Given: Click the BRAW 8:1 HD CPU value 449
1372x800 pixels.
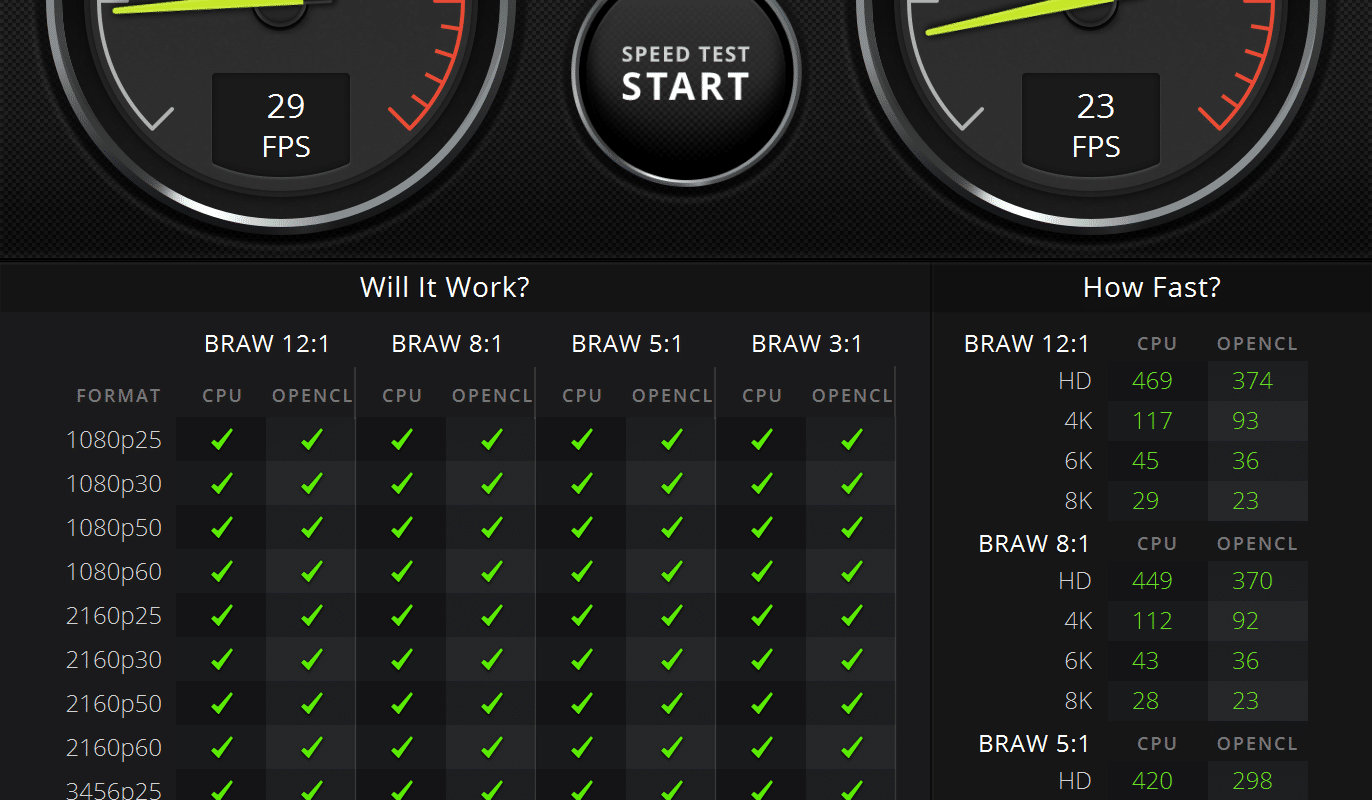Looking at the screenshot, I should (x=1152, y=581).
